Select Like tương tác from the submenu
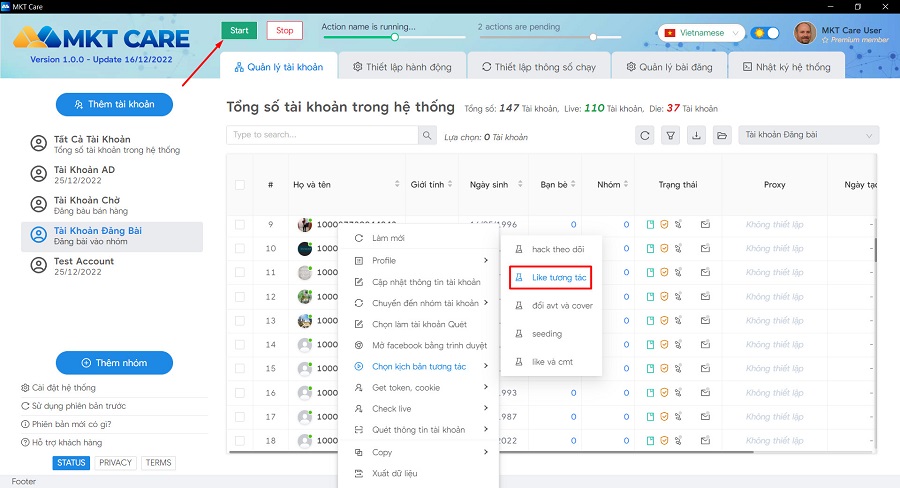Image resolution: width=900 pixels, height=488 pixels. click(552, 277)
